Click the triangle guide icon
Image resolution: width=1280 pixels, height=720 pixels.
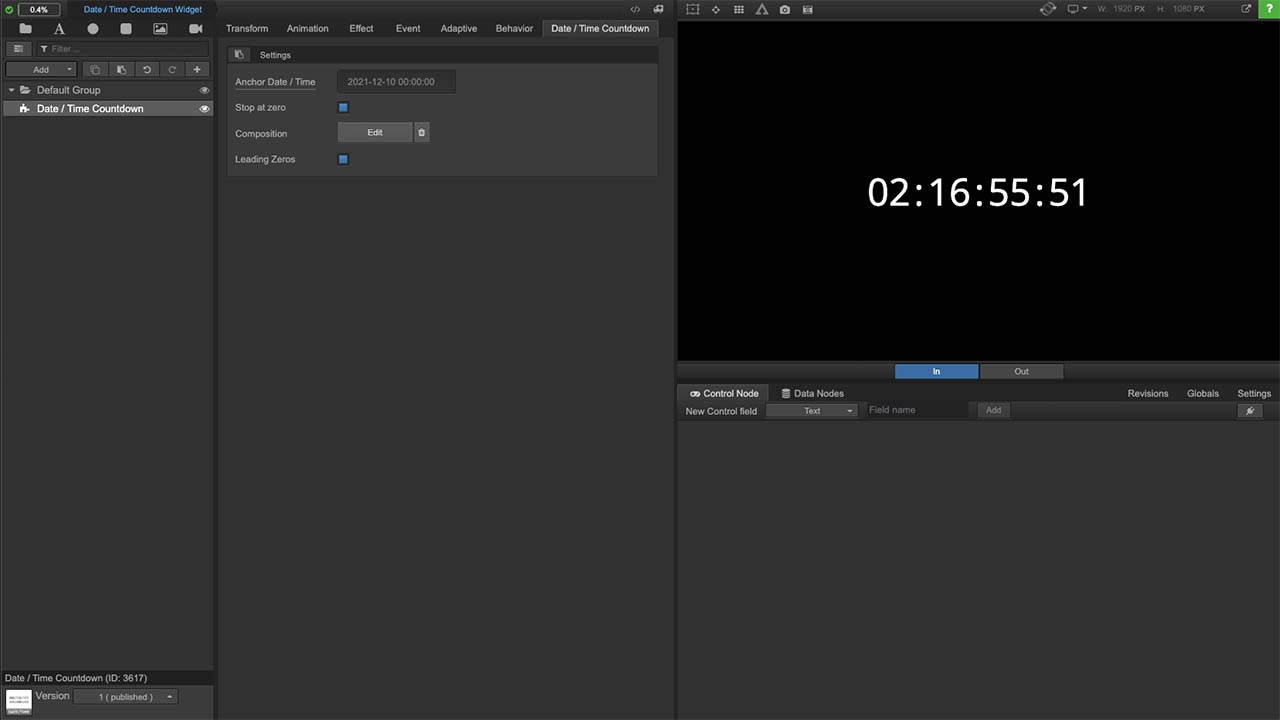coord(761,9)
